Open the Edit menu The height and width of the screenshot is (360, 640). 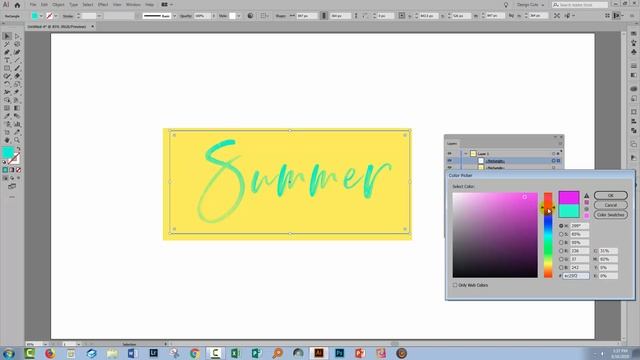tap(44, 5)
